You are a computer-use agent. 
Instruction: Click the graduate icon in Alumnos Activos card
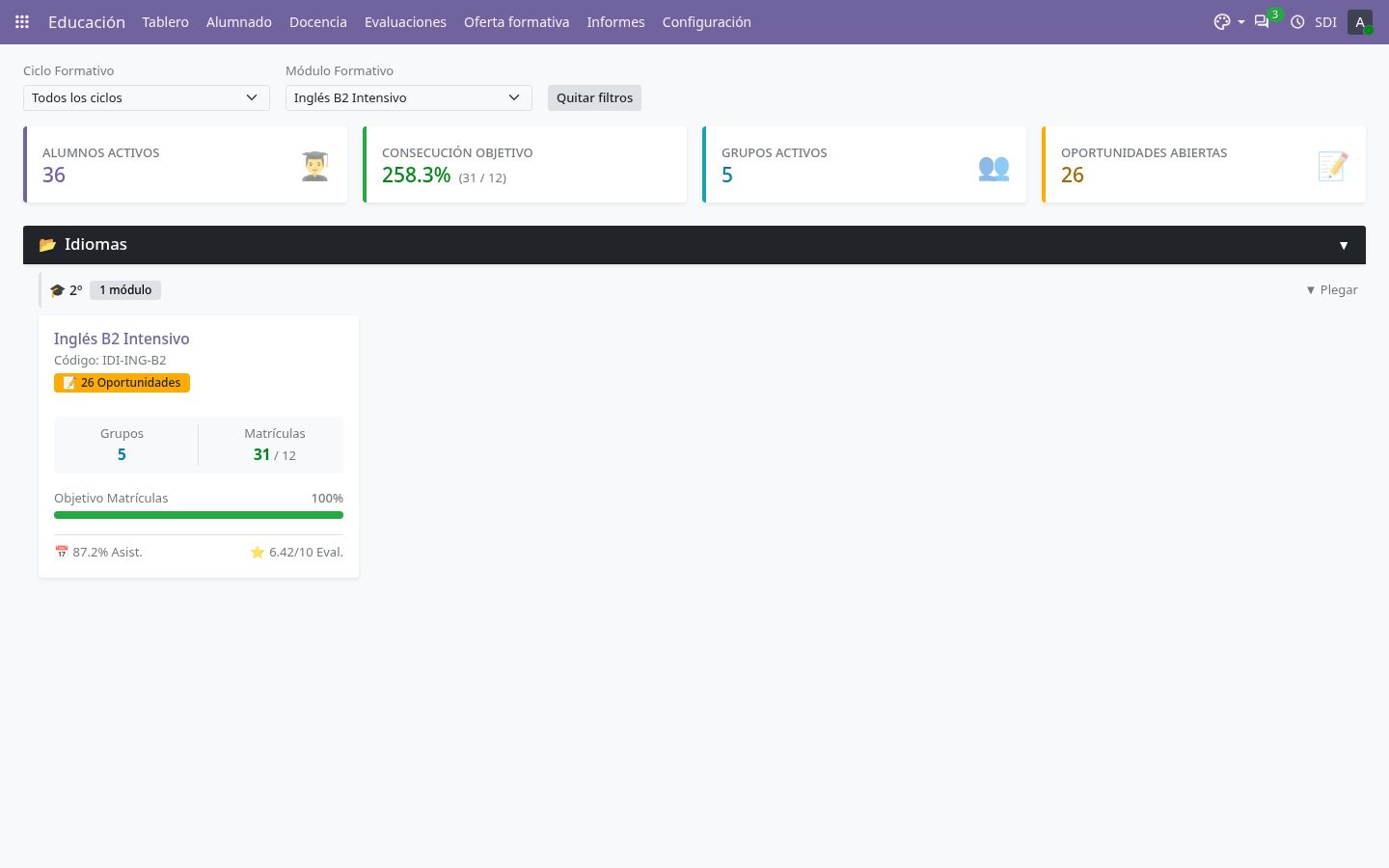click(x=314, y=166)
